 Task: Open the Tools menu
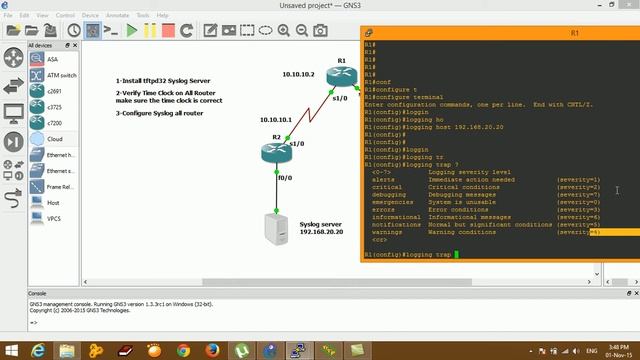click(x=143, y=16)
